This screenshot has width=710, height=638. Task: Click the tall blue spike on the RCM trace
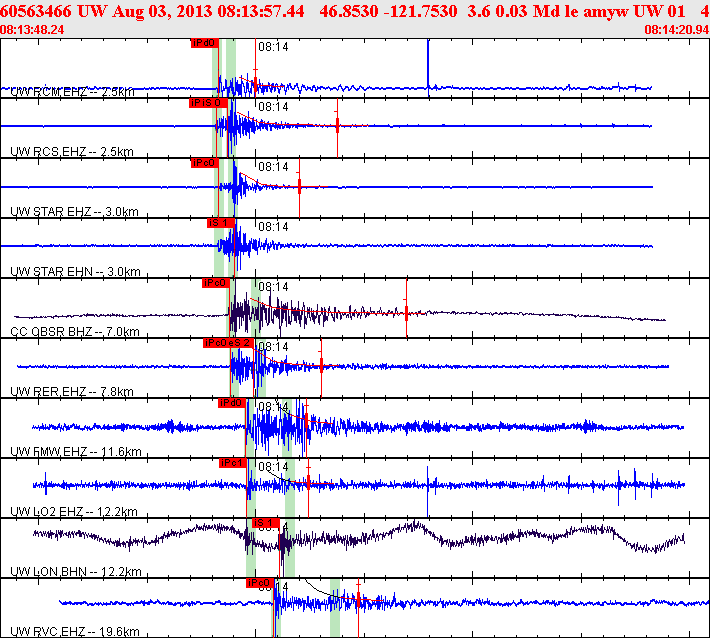(428, 68)
